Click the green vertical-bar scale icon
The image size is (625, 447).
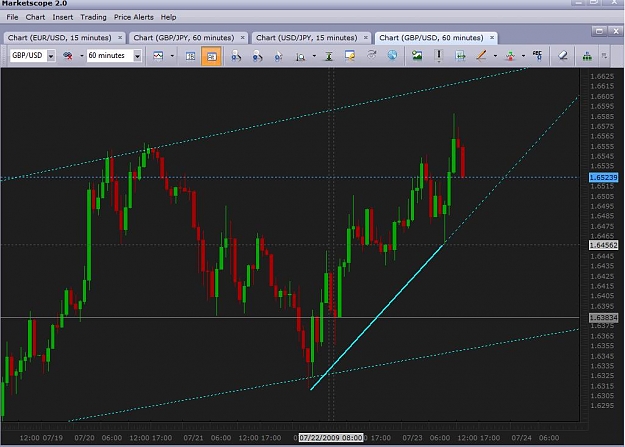click(x=329, y=56)
